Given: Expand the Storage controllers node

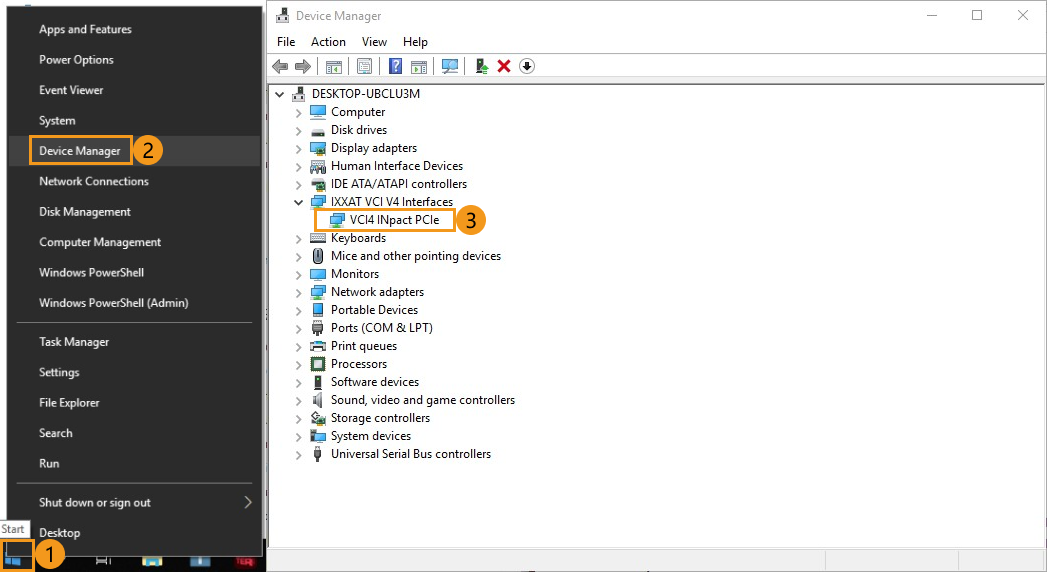Looking at the screenshot, I should [x=298, y=419].
